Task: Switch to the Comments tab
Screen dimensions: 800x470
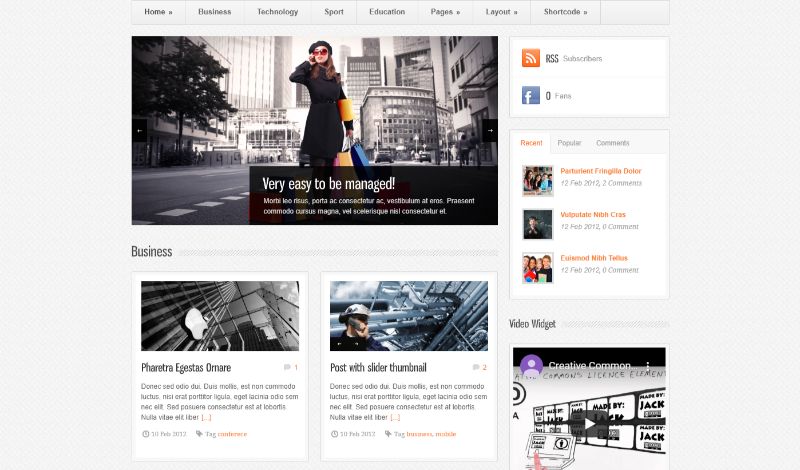Action: tap(612, 143)
